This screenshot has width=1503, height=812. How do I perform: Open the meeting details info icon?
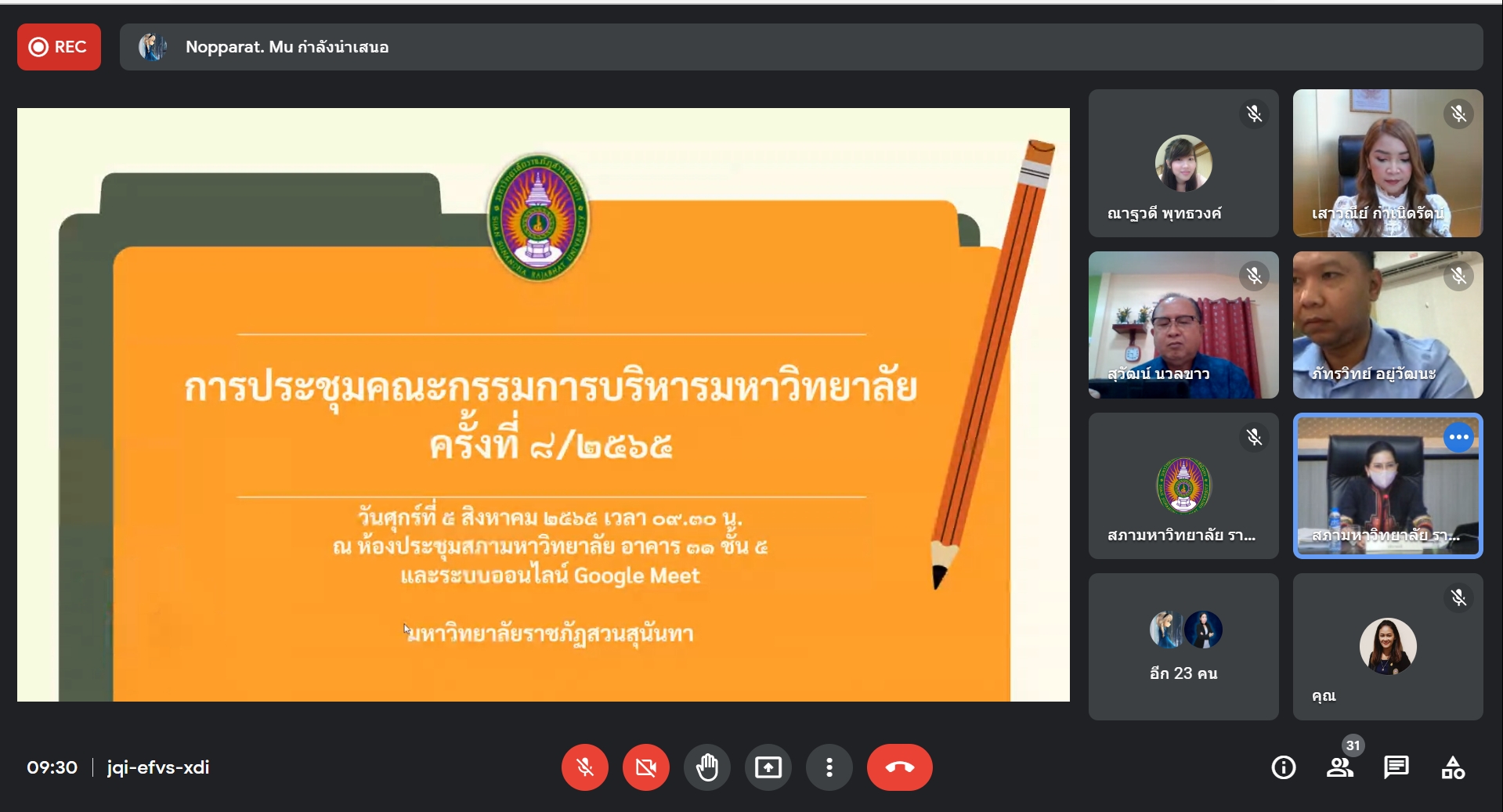[1283, 767]
